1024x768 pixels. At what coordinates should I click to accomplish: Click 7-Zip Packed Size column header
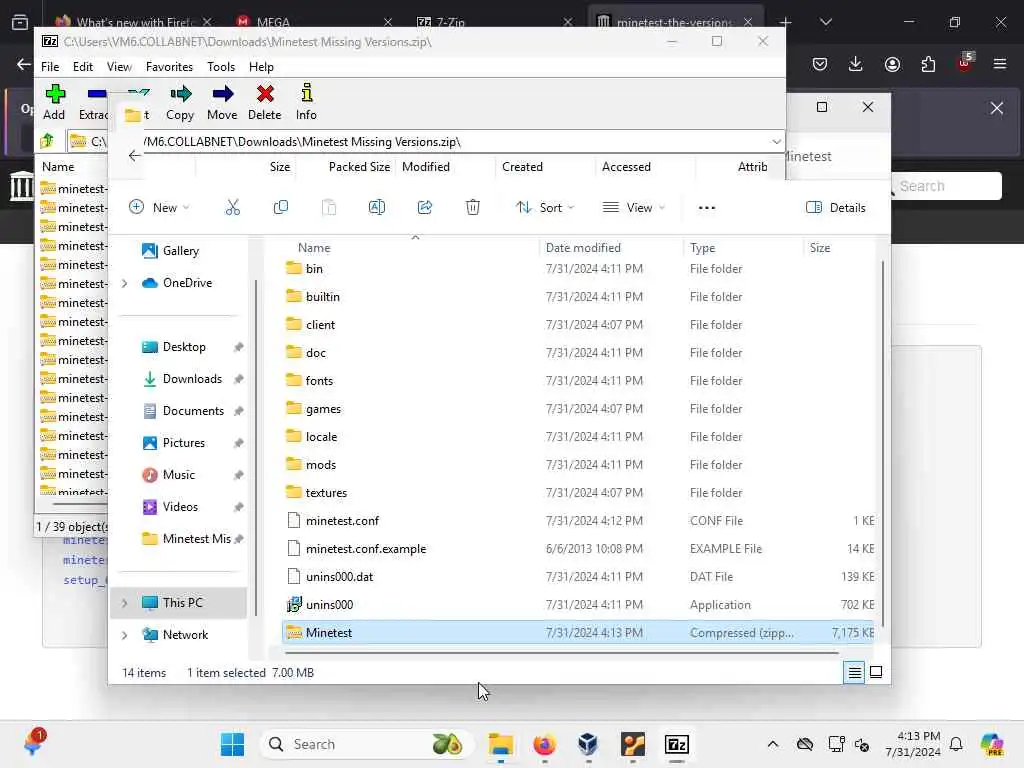(x=359, y=167)
